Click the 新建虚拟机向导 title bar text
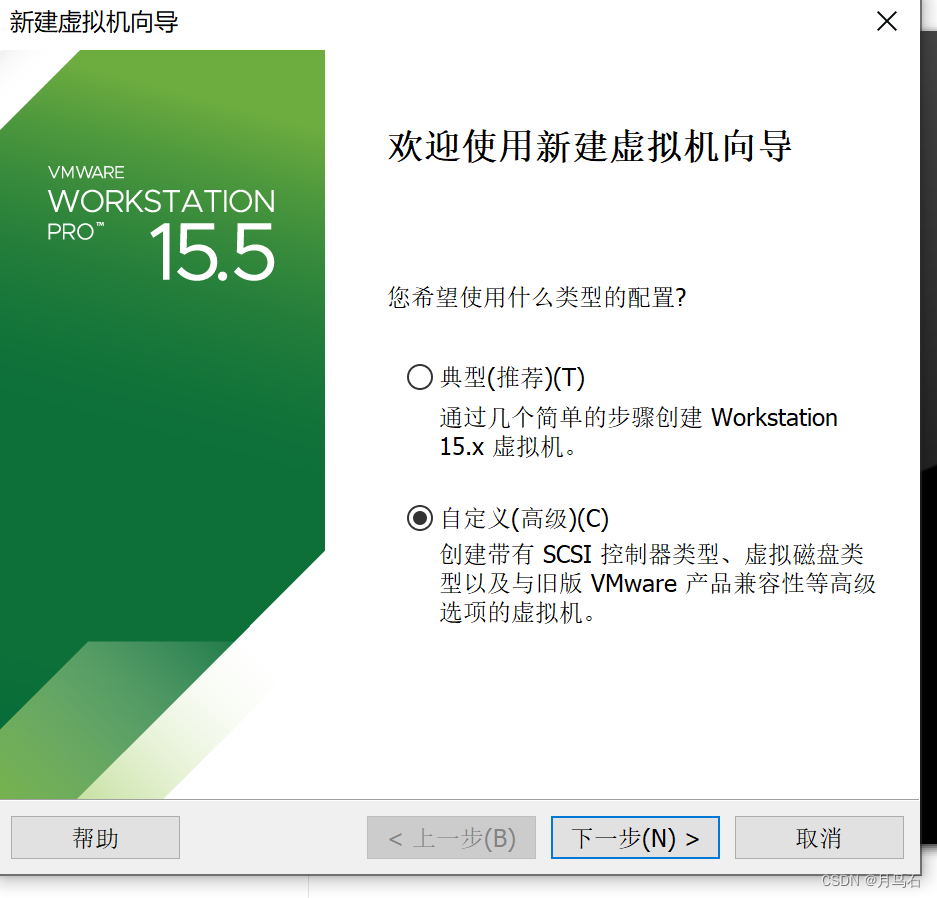This screenshot has width=937, height=898. click(x=94, y=22)
